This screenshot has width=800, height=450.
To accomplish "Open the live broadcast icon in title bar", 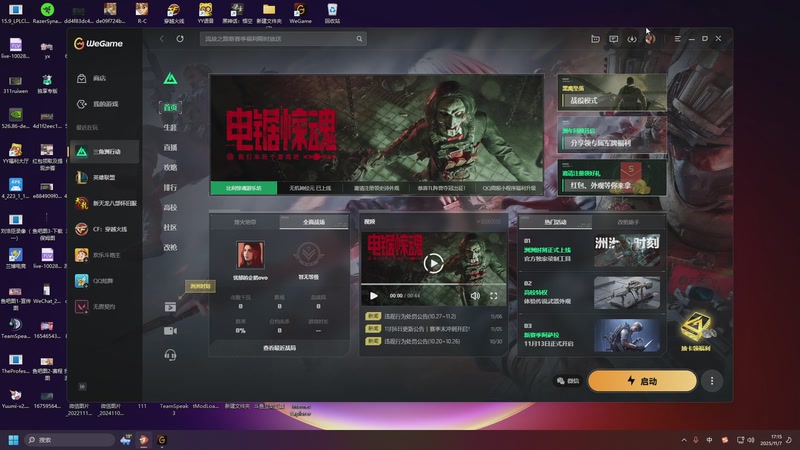I will [595, 39].
